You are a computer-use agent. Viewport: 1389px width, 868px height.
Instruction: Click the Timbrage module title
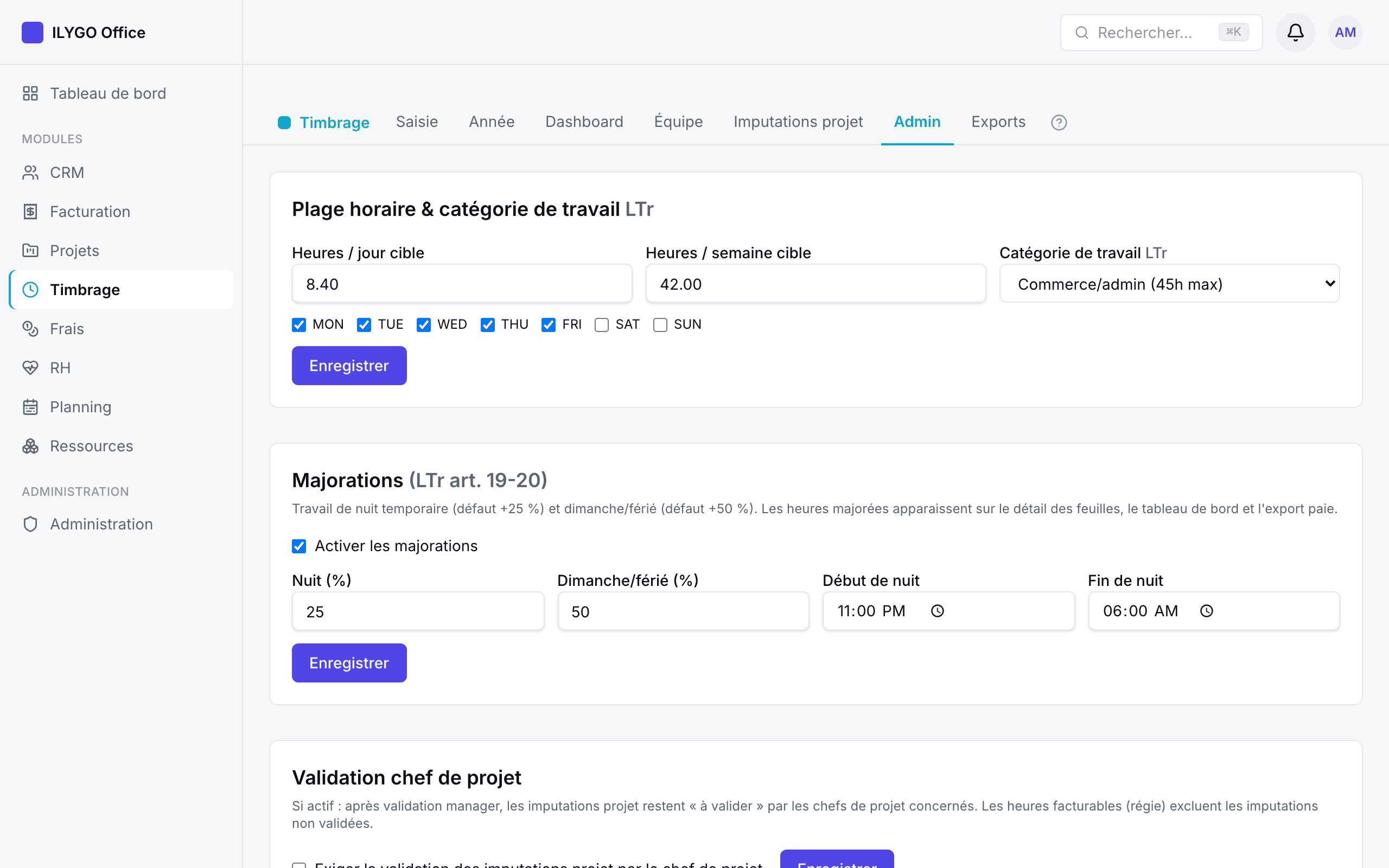point(334,122)
